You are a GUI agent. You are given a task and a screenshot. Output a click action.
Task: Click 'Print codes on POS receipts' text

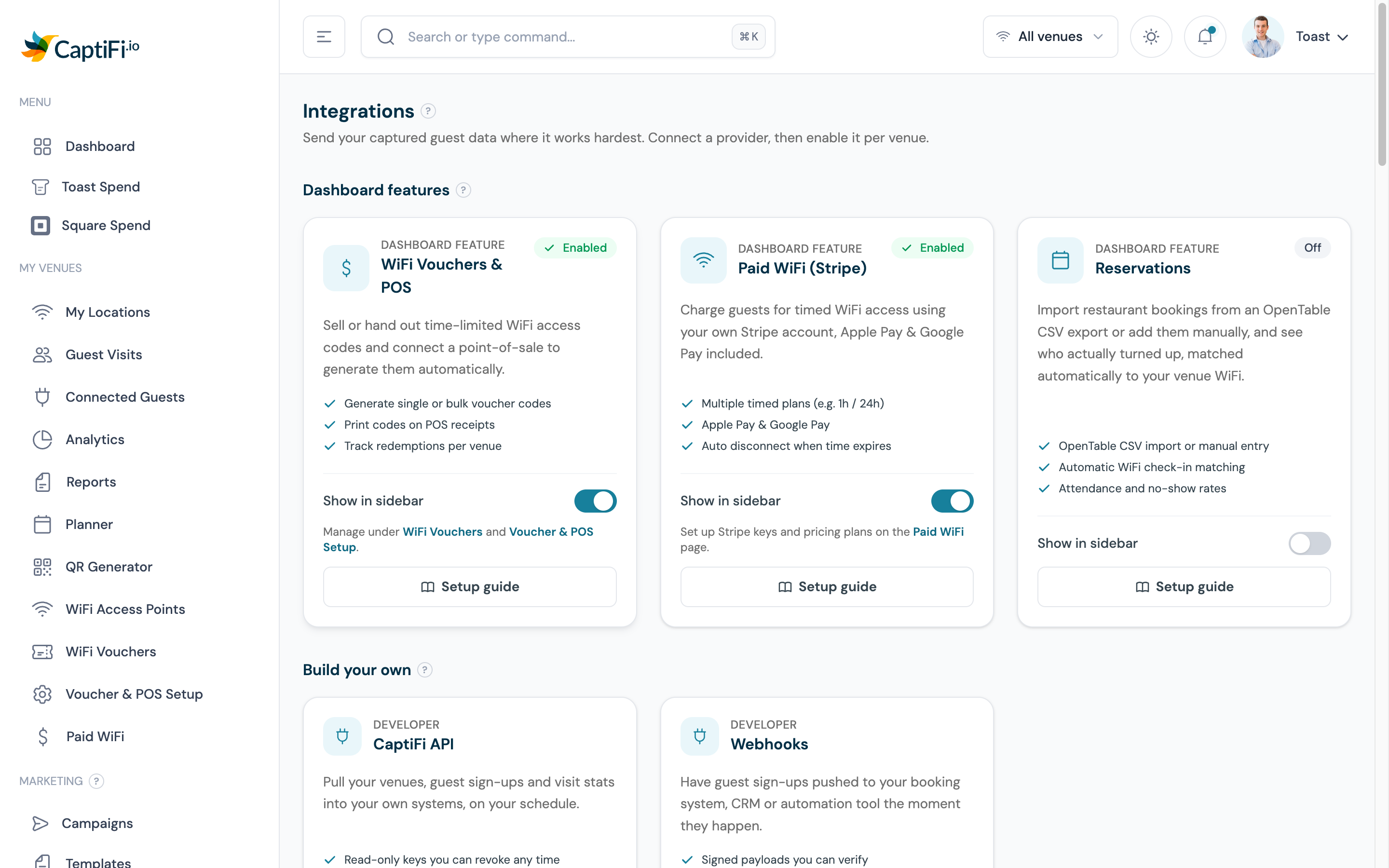(x=419, y=425)
